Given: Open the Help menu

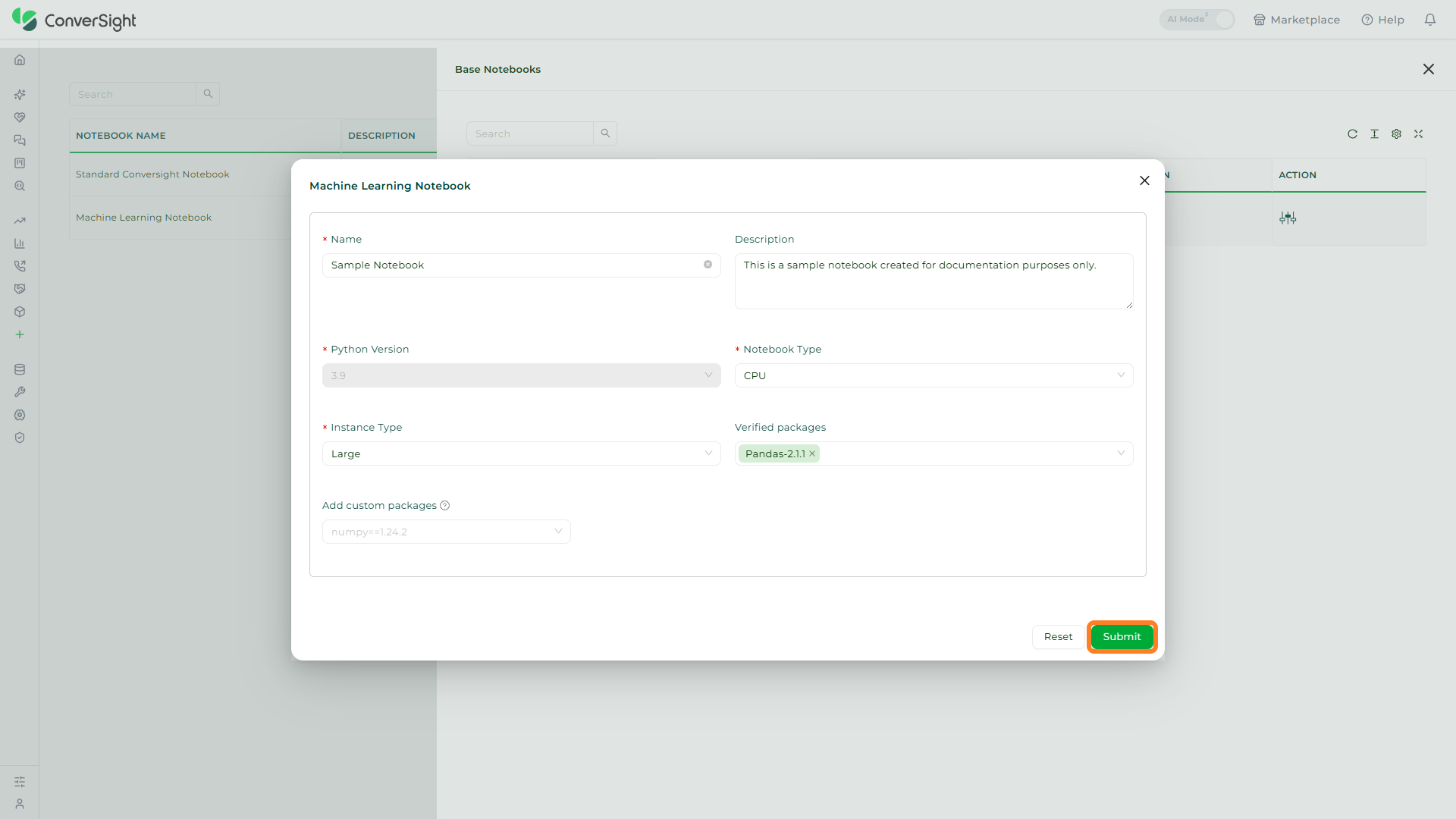Looking at the screenshot, I should [x=1382, y=20].
